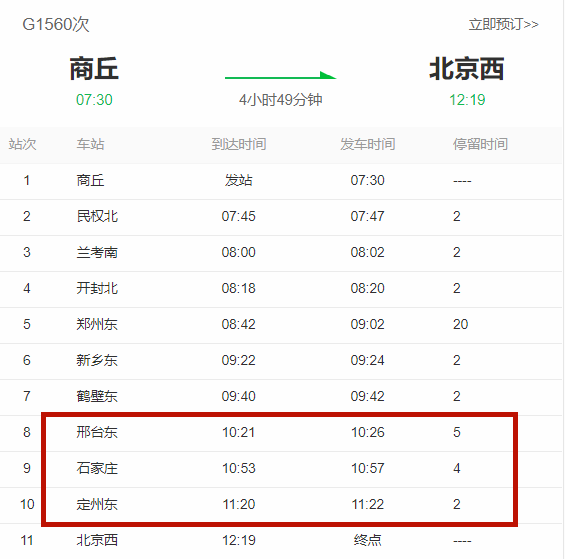Click arrival time 12:19 in row 11
566x559 pixels.
point(239,540)
